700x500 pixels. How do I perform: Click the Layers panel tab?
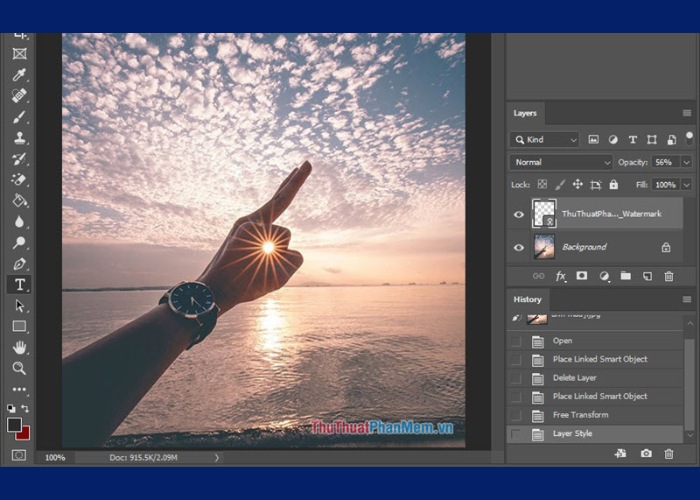(x=526, y=113)
